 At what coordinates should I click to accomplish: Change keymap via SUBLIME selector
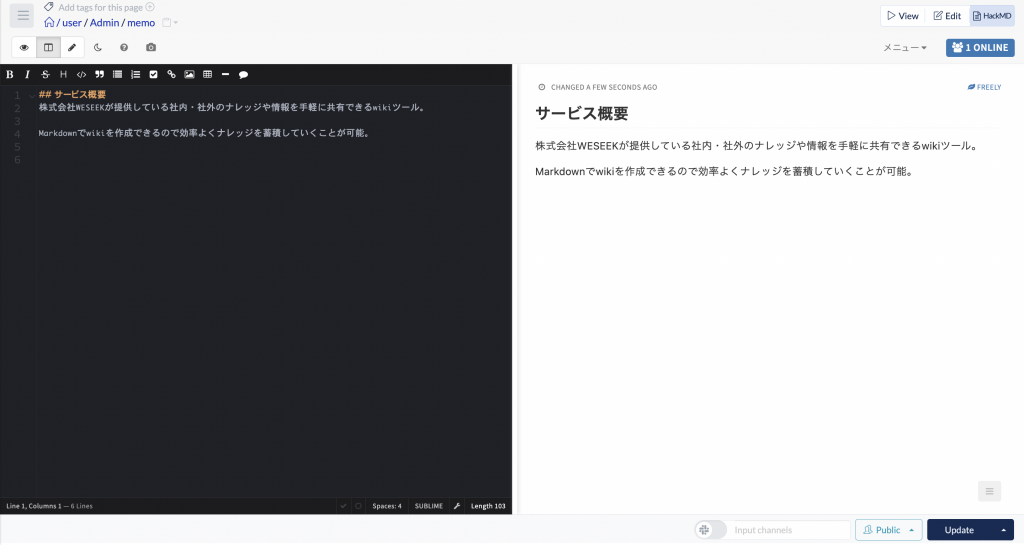tap(428, 506)
